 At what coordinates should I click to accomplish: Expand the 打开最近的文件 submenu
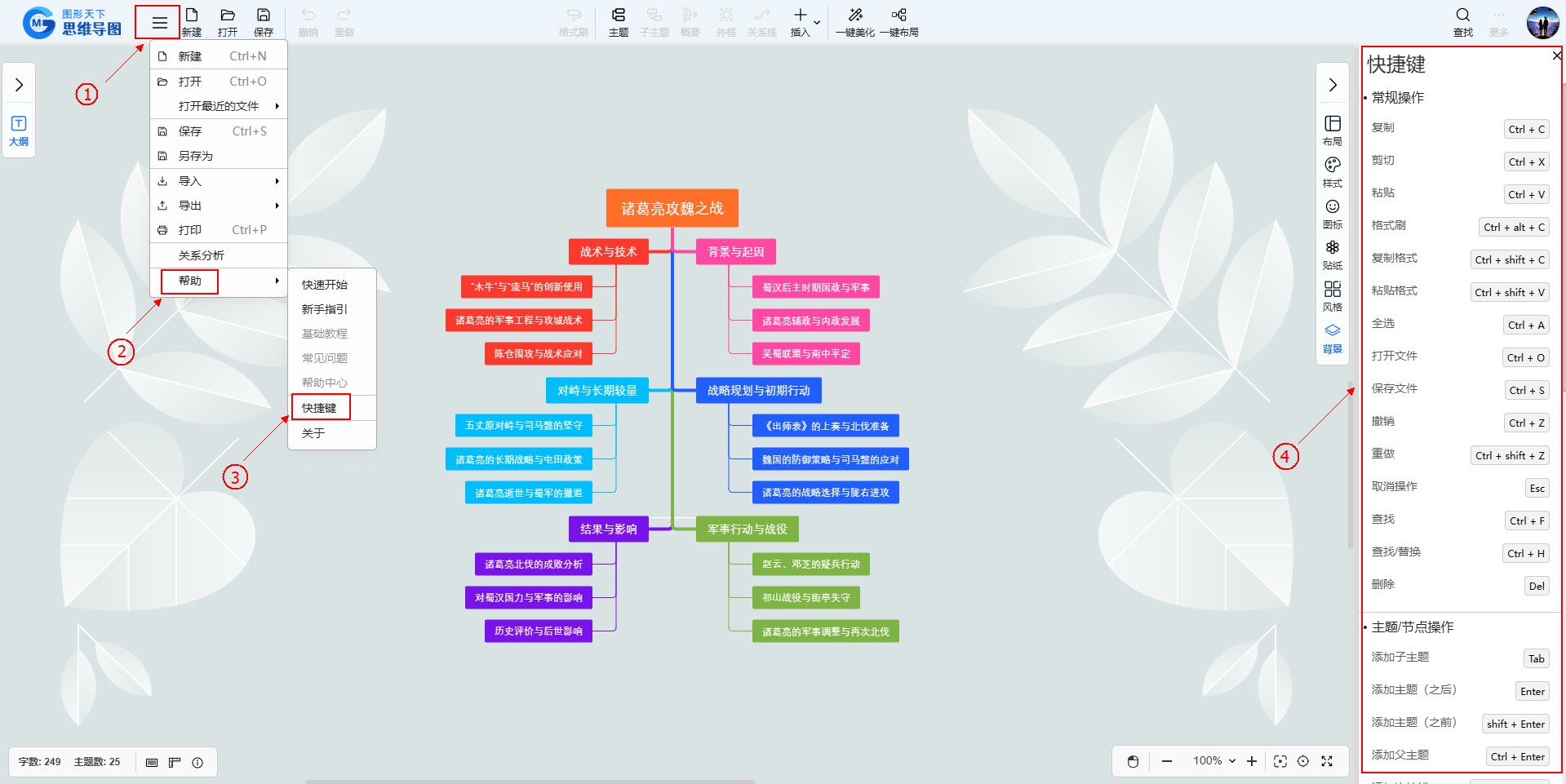coord(219,106)
